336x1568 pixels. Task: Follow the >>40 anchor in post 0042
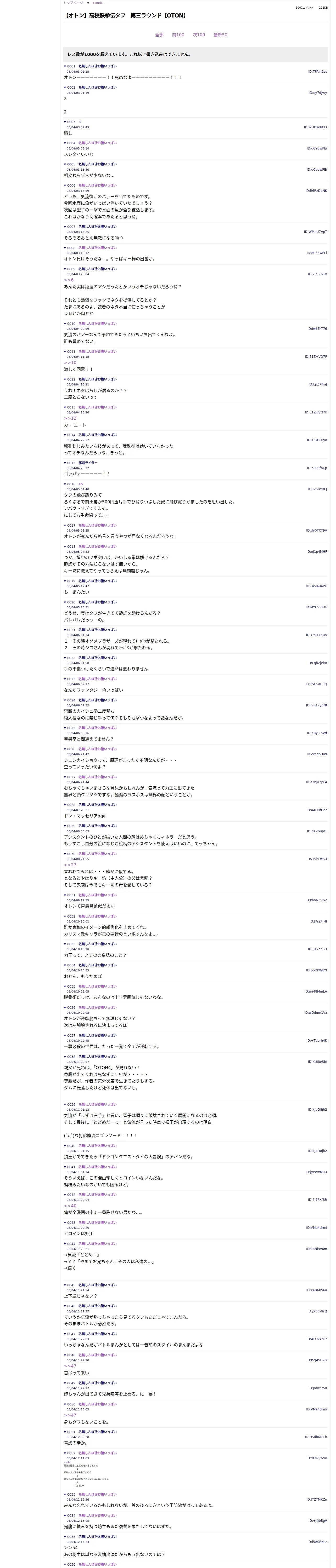(70, 1206)
